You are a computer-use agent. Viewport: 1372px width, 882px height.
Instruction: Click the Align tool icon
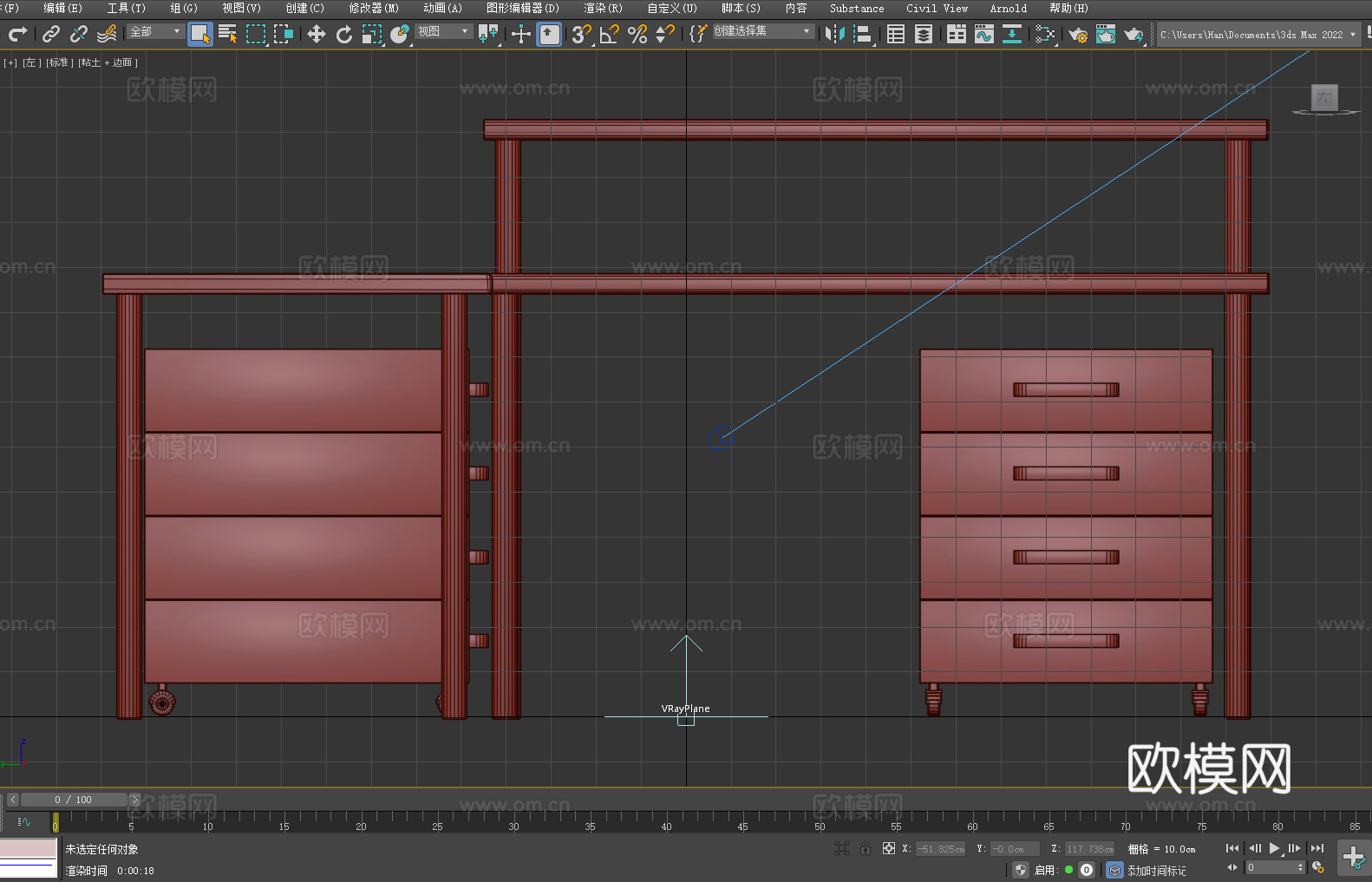point(863,34)
